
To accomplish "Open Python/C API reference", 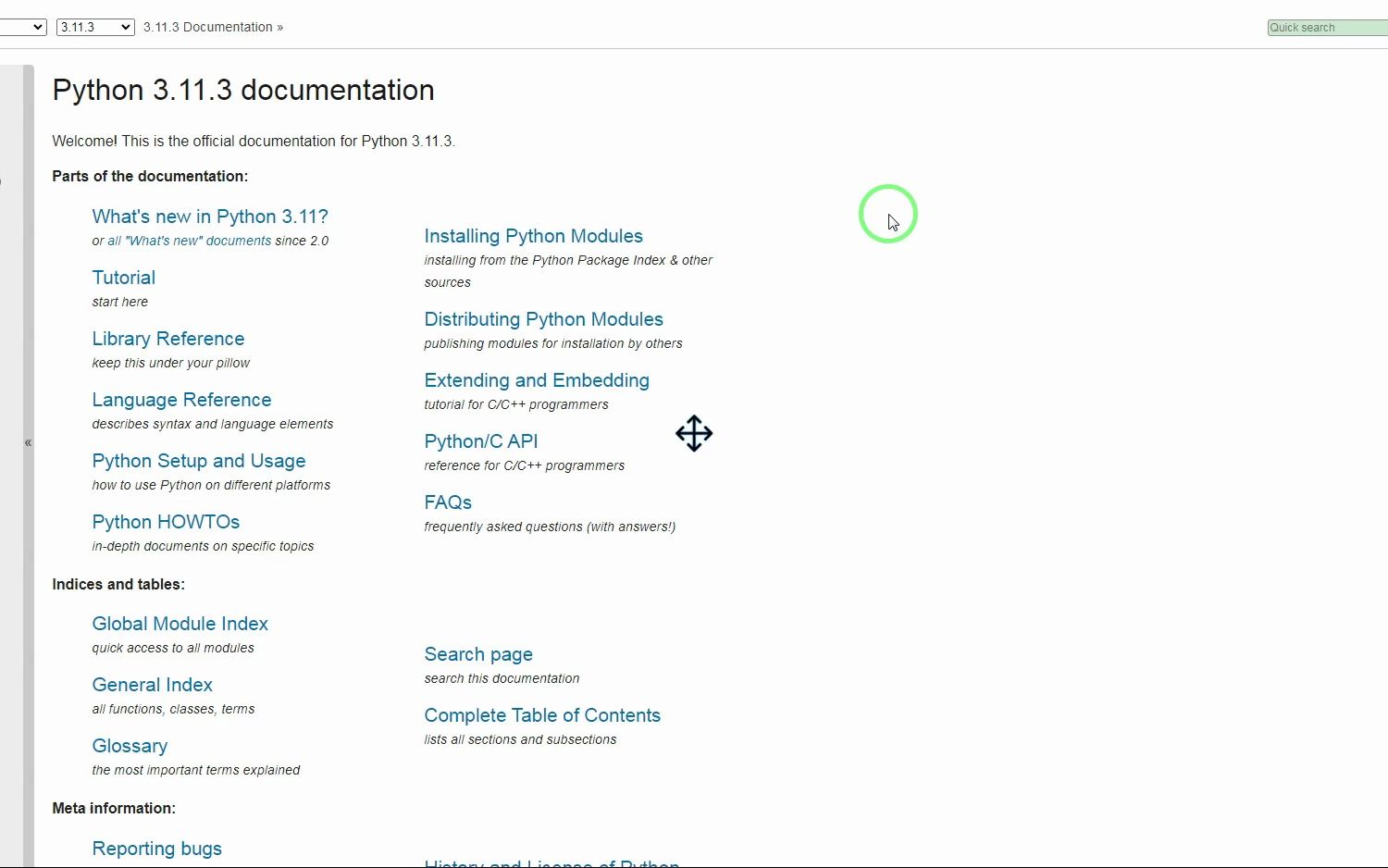I will click(481, 441).
